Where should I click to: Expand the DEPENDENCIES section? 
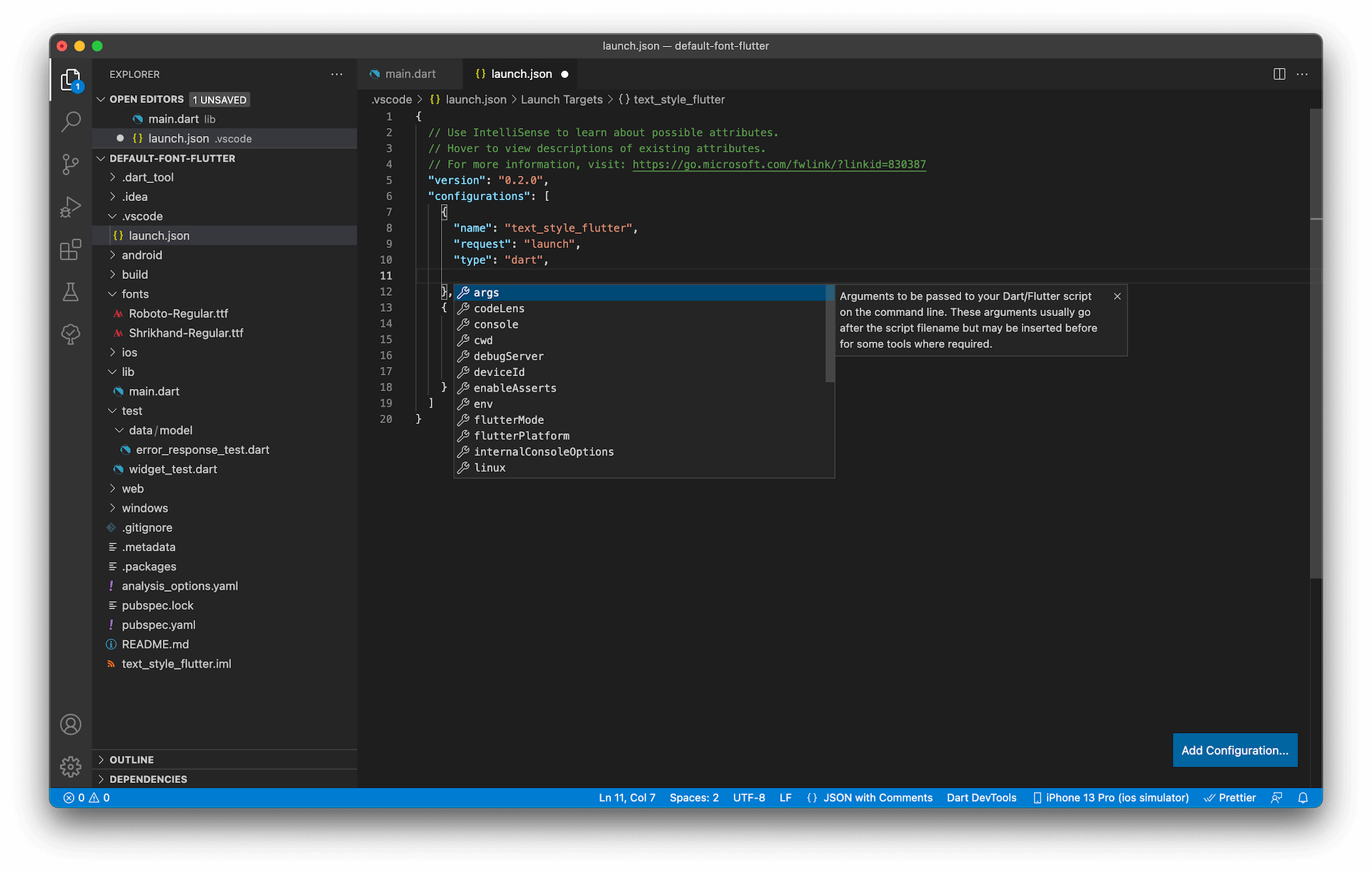148,779
